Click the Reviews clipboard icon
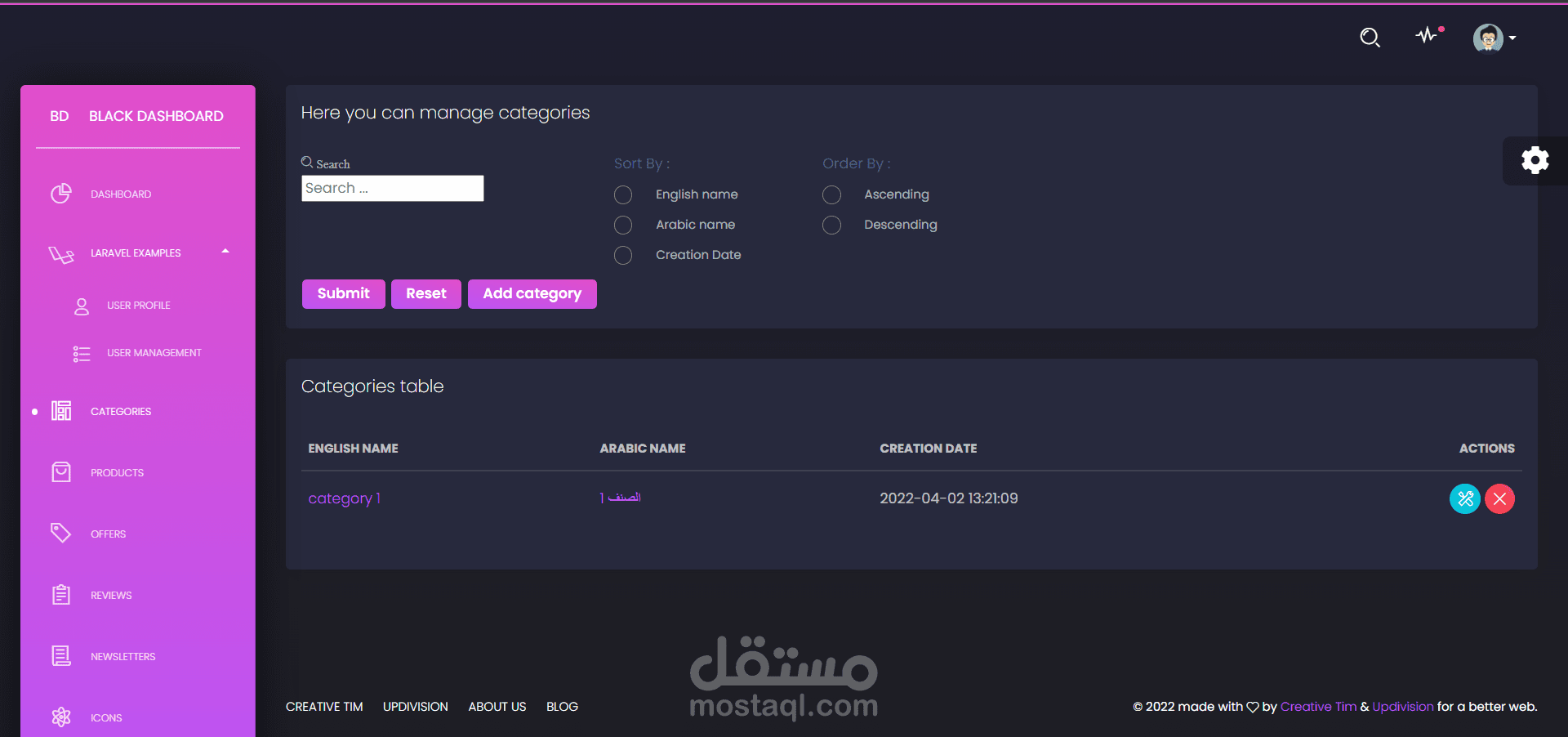The height and width of the screenshot is (737, 1568). coord(61,594)
